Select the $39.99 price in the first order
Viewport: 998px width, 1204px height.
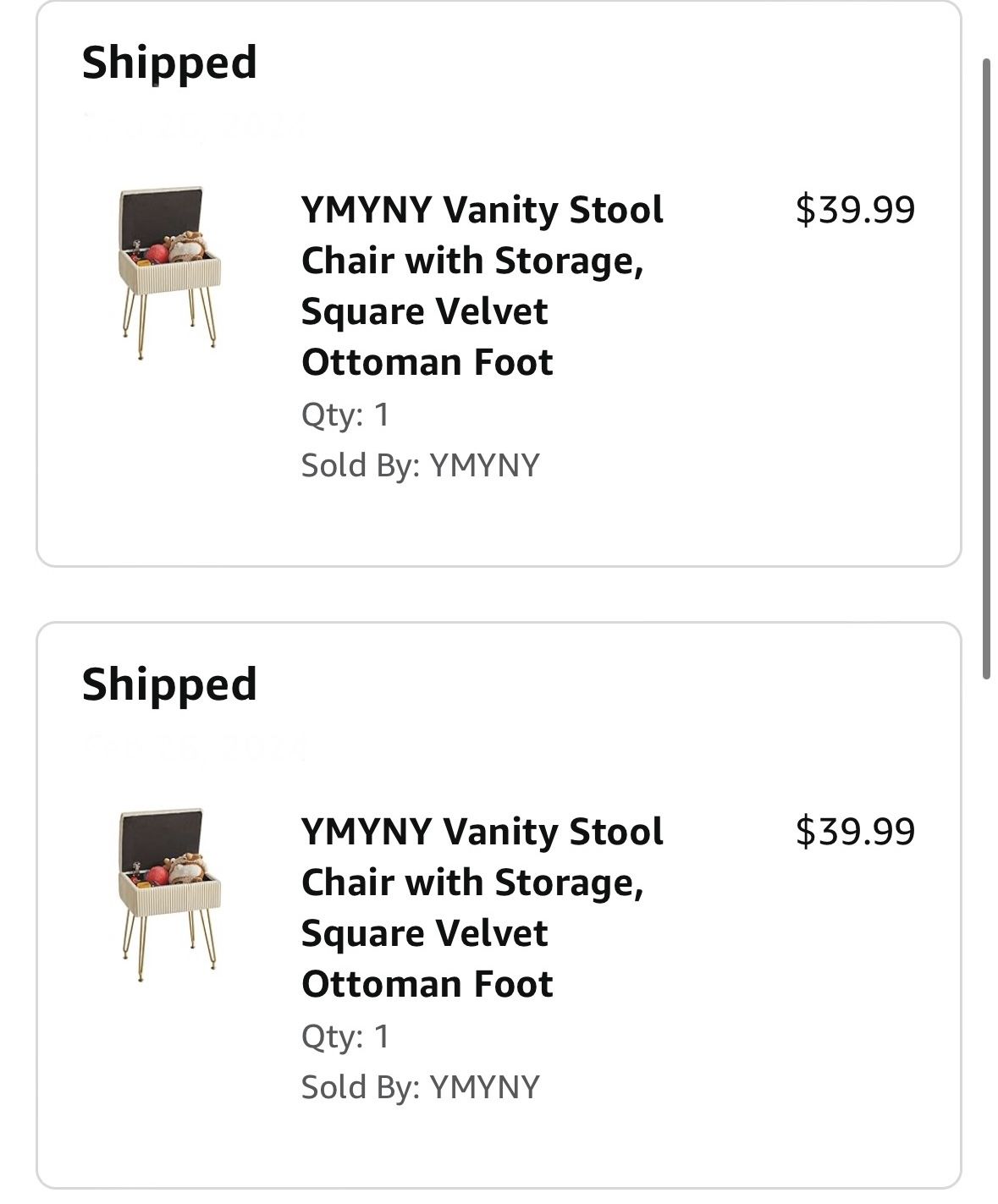[855, 210]
